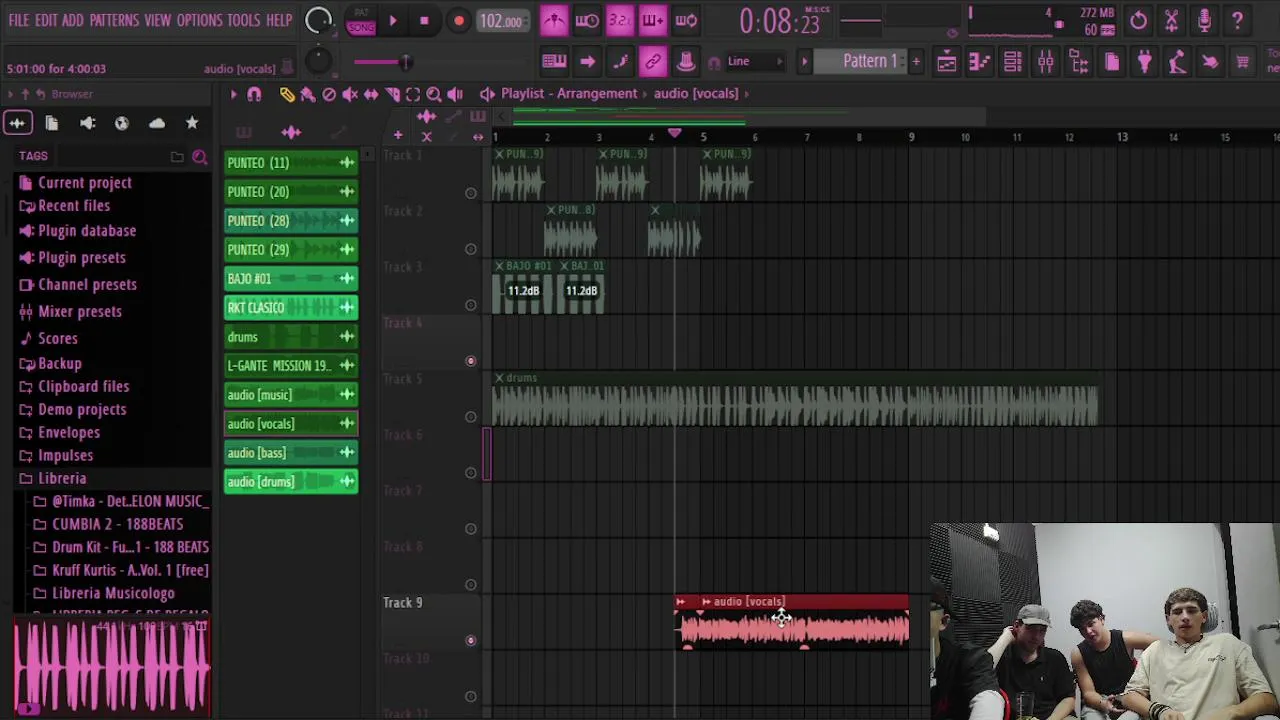Mute Track 1 using its circle toggle
1280x720 pixels.
[x=471, y=193]
